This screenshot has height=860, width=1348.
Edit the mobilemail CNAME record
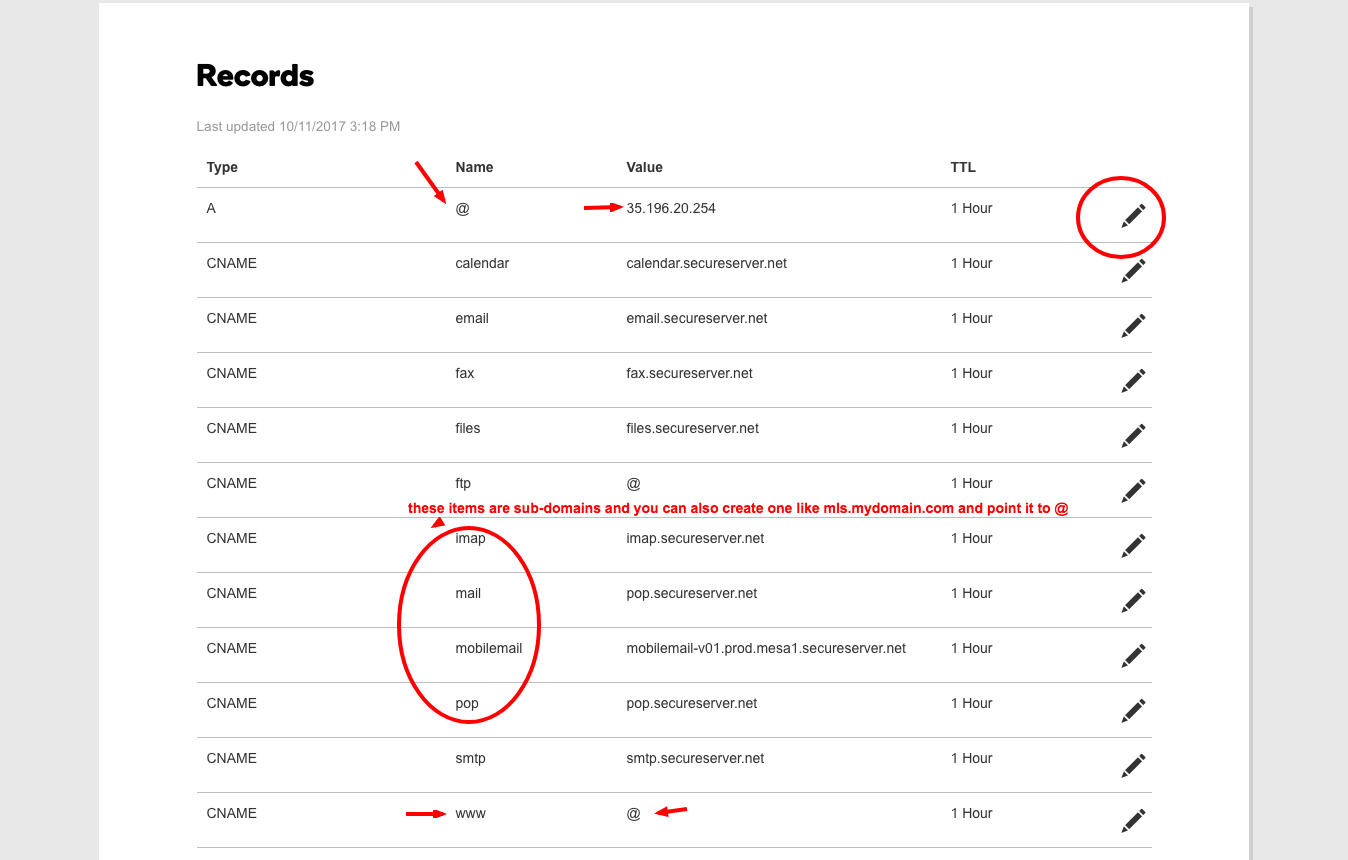pos(1133,656)
